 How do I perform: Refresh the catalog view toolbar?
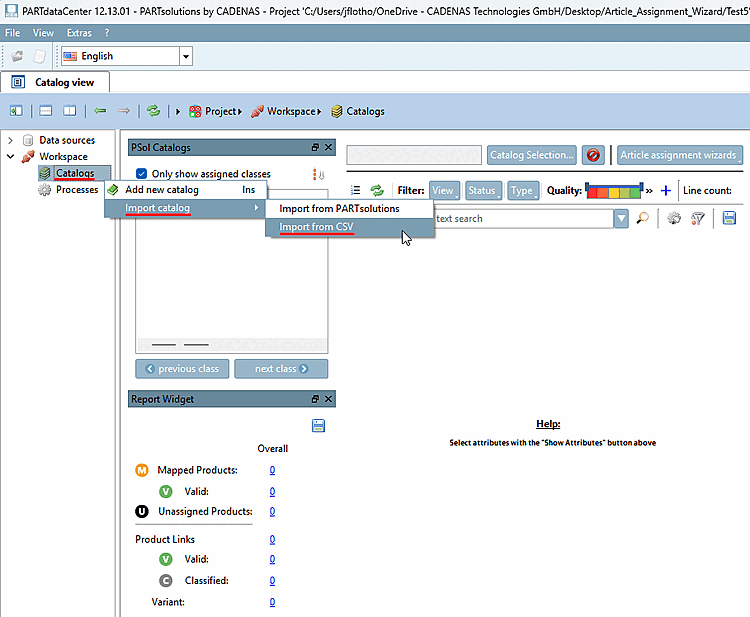coord(154,111)
